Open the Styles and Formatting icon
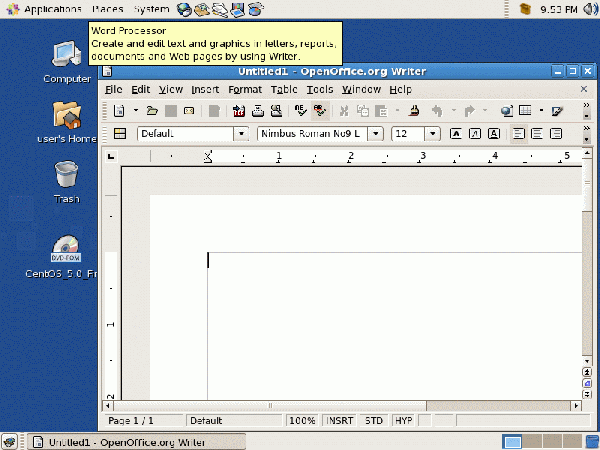Viewport: 600px width, 450px height. (119, 134)
